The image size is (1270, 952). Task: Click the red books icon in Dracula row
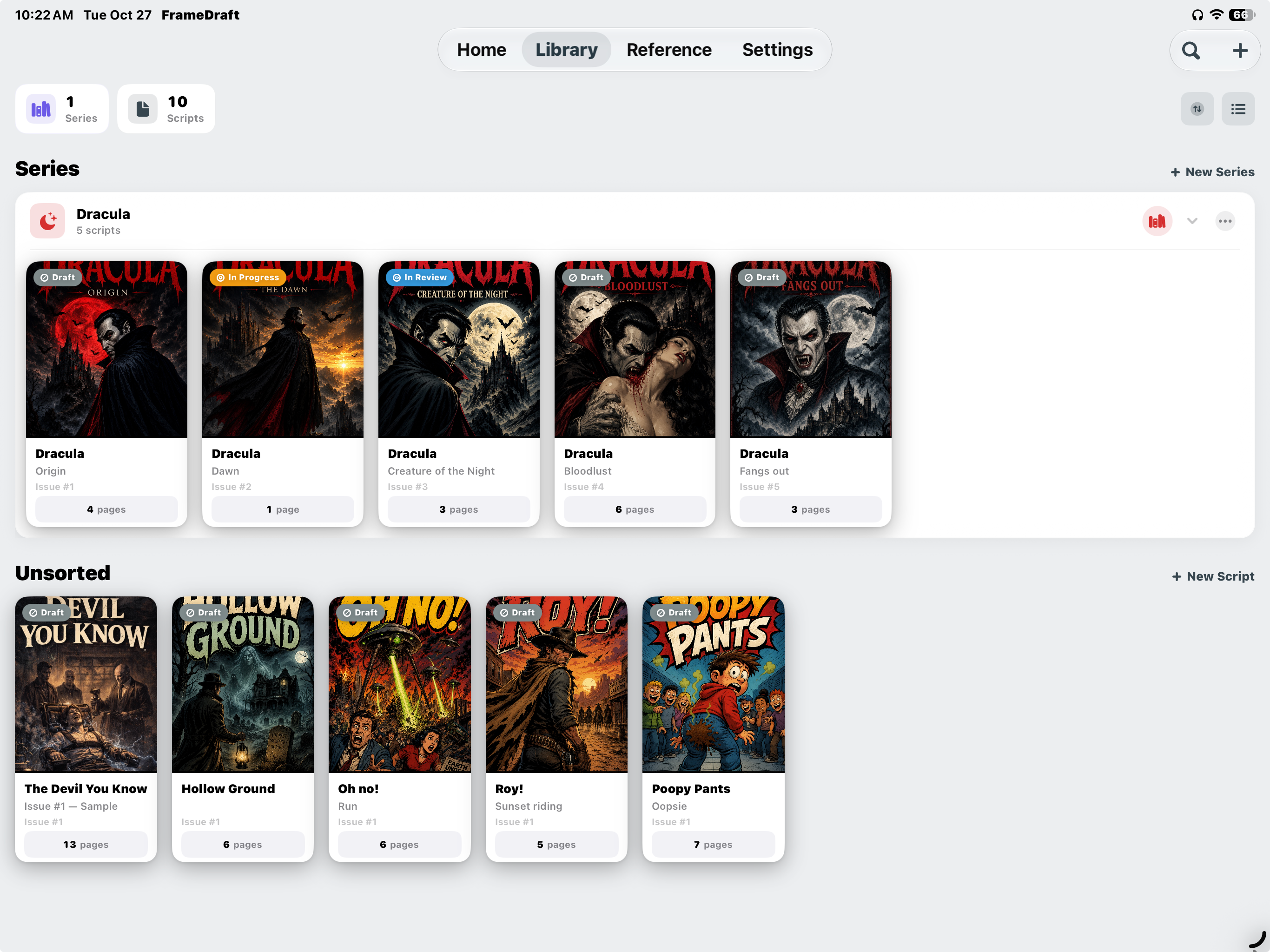coord(1157,221)
